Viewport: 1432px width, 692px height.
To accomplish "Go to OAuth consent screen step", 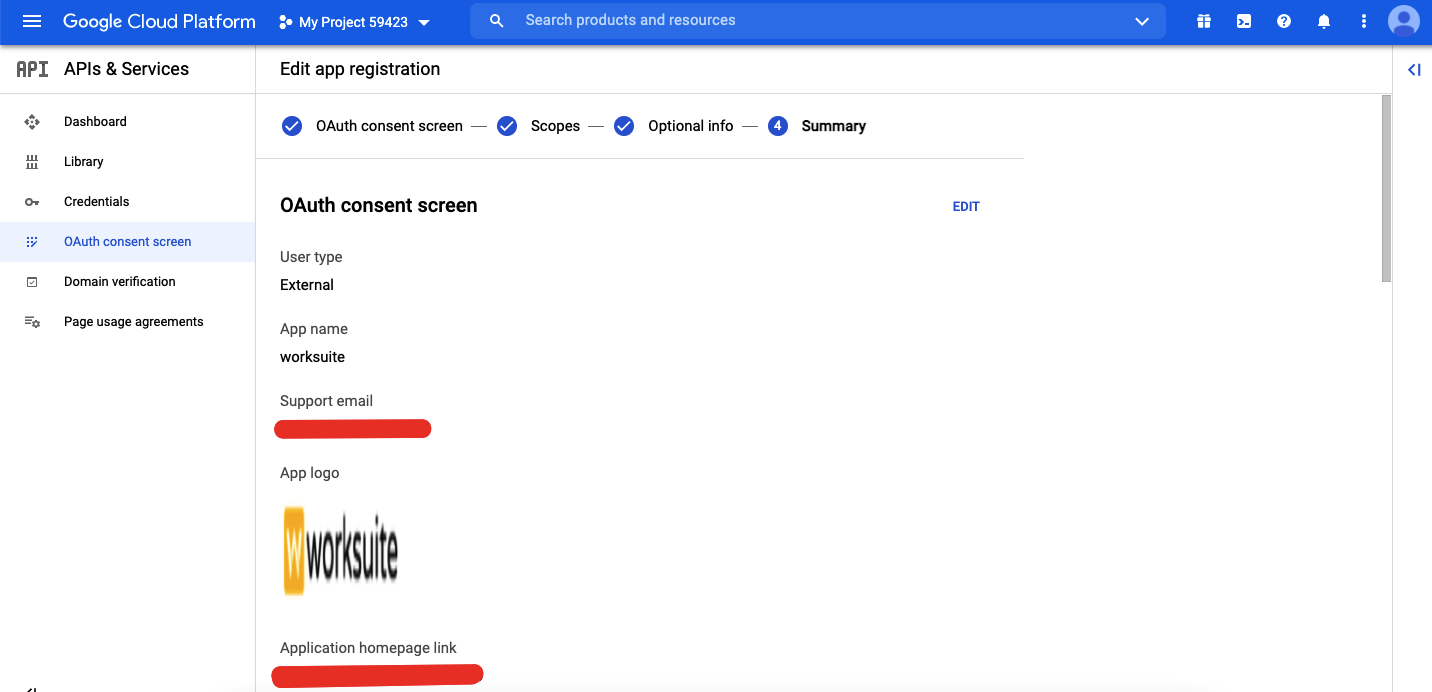I will 372,126.
